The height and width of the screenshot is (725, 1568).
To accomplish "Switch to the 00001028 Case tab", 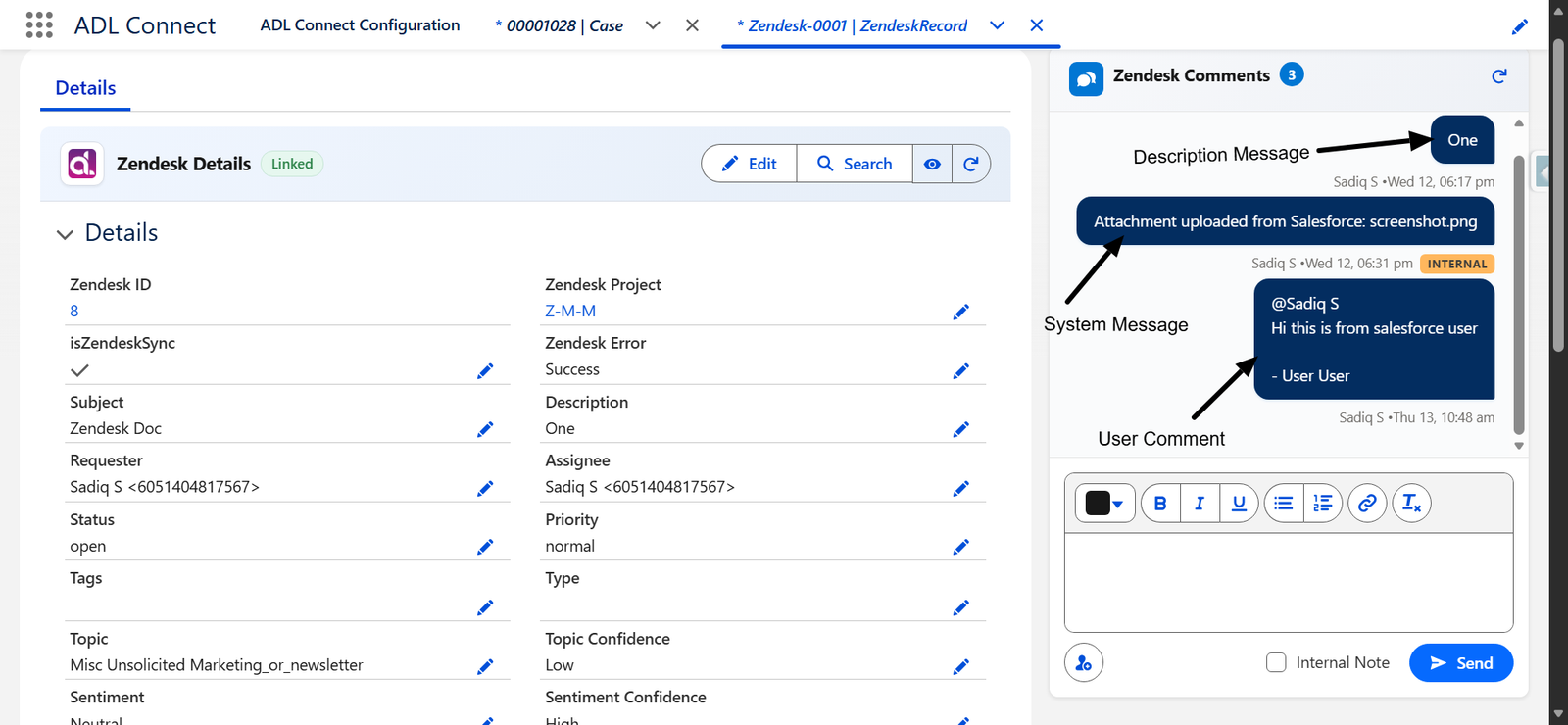I will tap(560, 25).
